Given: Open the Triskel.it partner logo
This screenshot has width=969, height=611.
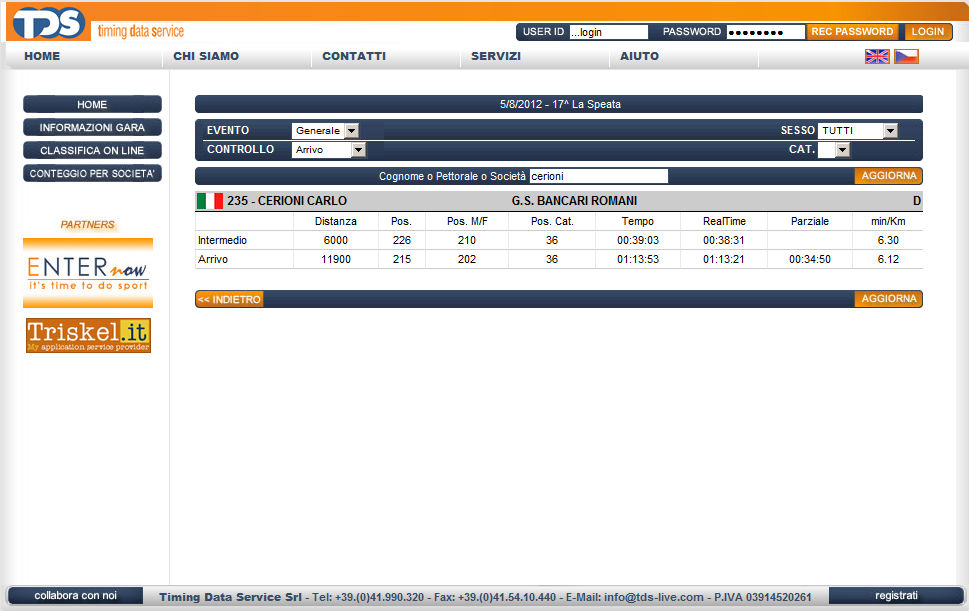Looking at the screenshot, I should 88,335.
